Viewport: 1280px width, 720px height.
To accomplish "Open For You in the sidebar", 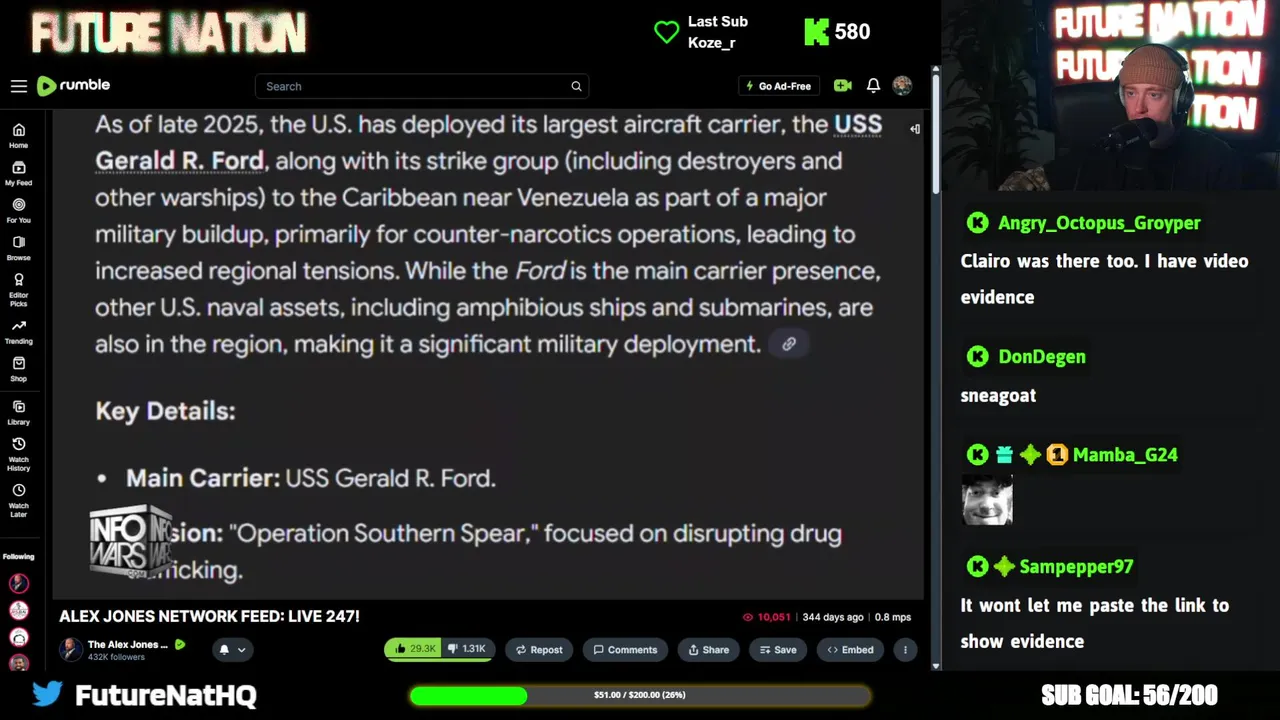I will 18,210.
